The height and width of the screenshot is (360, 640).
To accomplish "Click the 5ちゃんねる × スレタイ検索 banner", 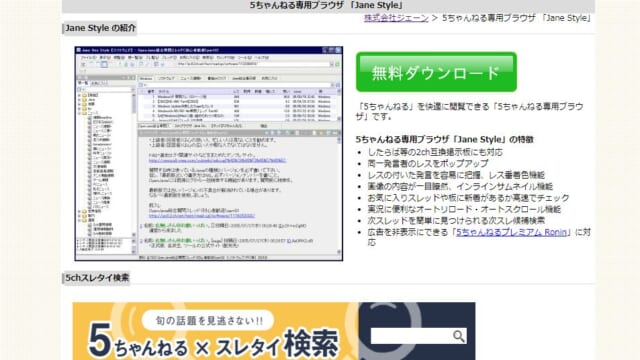I will pos(273,331).
